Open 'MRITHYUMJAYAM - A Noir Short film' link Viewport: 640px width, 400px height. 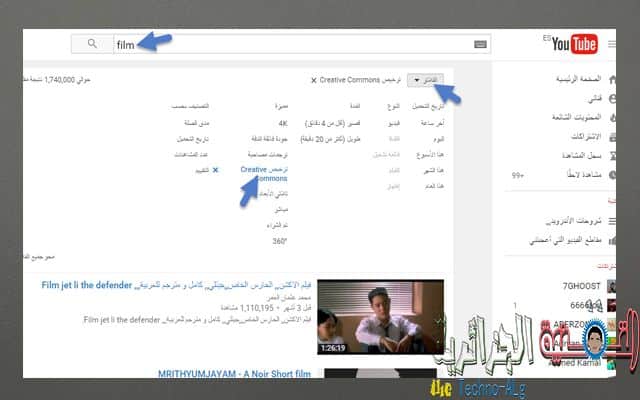tap(234, 373)
